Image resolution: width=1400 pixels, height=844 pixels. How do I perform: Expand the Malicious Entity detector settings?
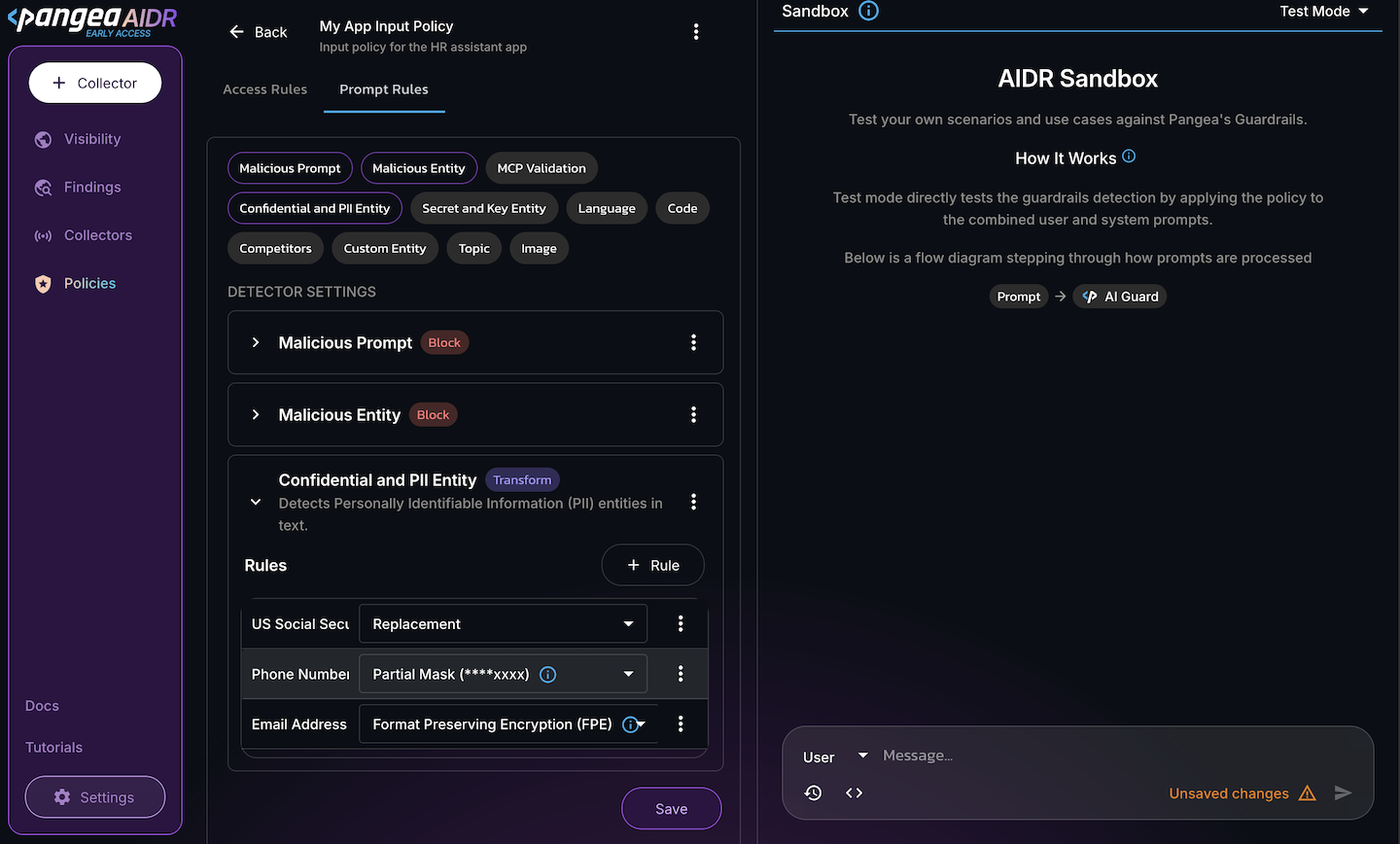point(256,415)
